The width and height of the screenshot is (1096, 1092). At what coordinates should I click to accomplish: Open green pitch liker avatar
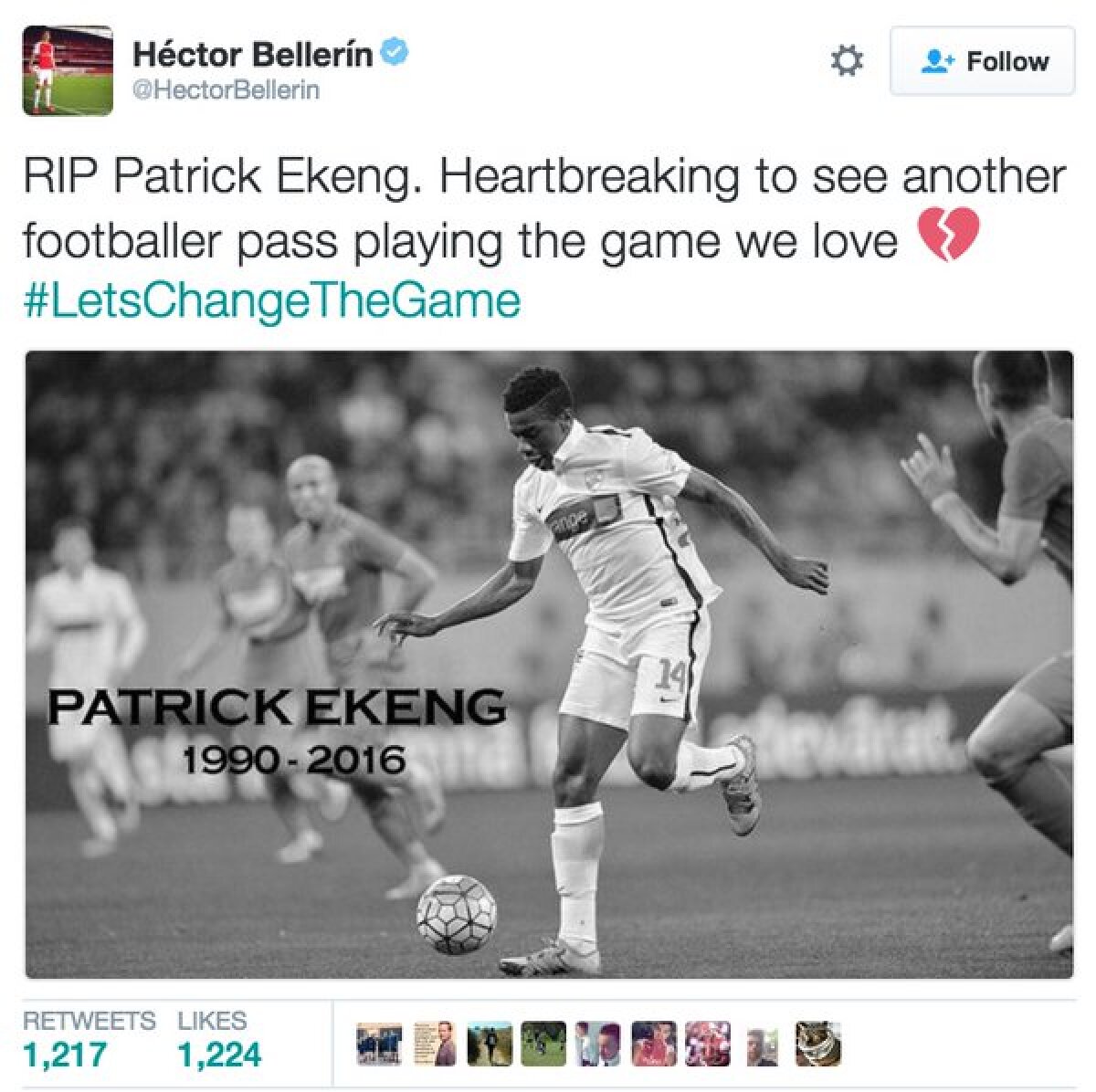pos(544,1045)
